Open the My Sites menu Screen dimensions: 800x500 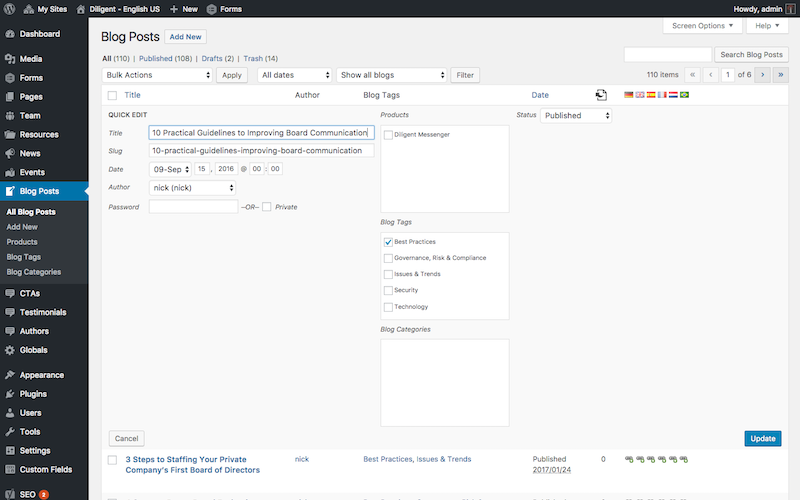click(45, 9)
